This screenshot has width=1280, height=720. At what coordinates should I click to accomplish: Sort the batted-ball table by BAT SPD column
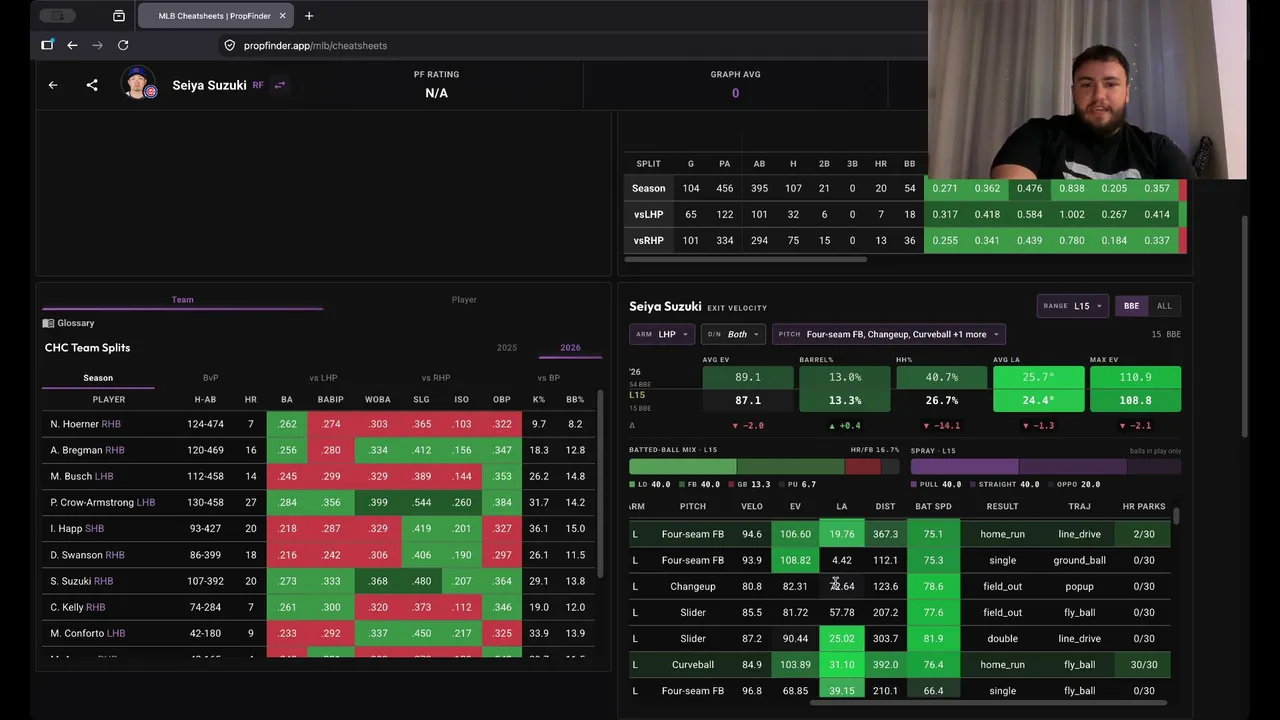pyautogui.click(x=933, y=506)
